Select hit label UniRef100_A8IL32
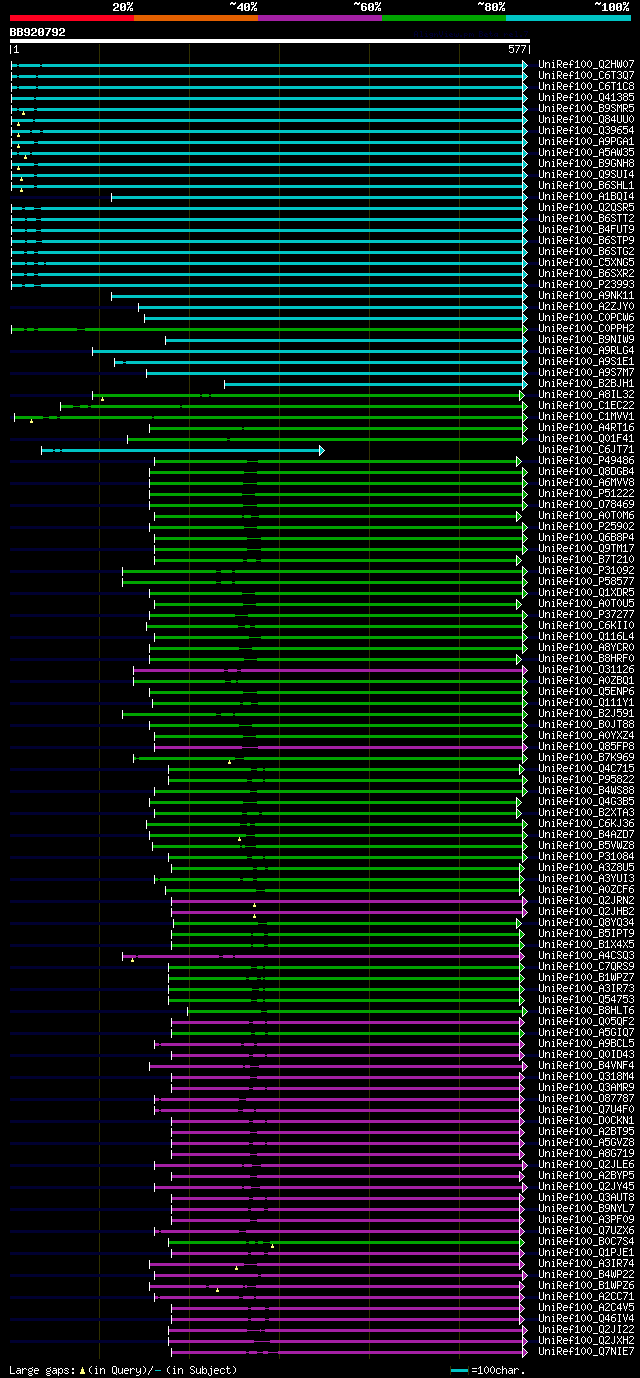Viewport: 640px width, 1378px height. tap(586, 394)
